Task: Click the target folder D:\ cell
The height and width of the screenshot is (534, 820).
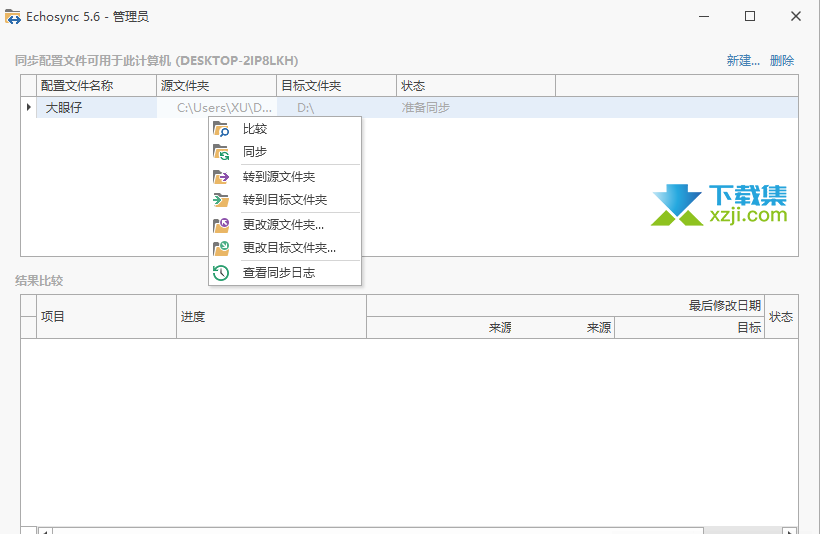Action: click(x=337, y=107)
